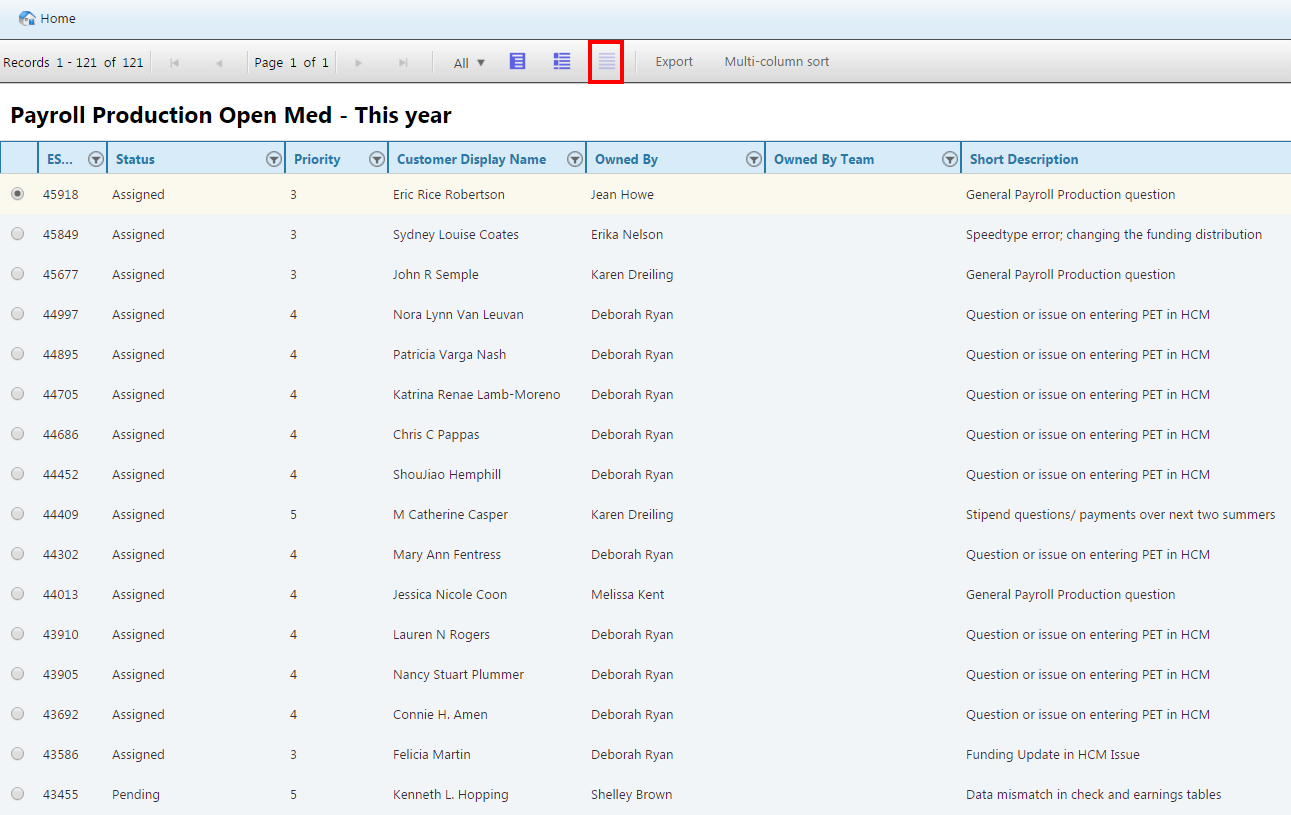1291x815 pixels.
Task: Switch to the first grid view icon
Action: click(517, 62)
